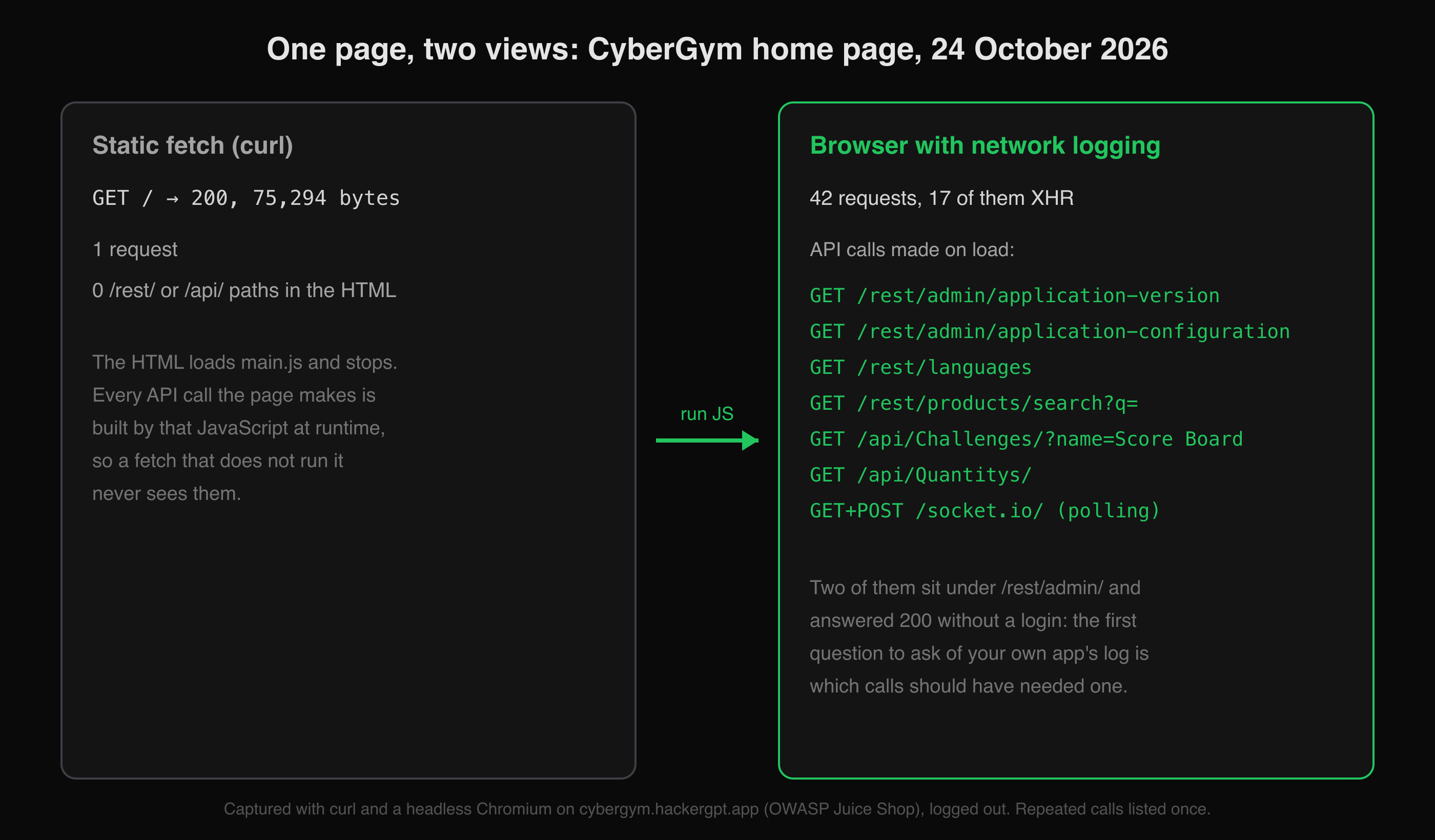Viewport: 1435px width, 840px height.
Task: Click 'built by that JavaScript at runtime,' line
Action: tap(239, 428)
